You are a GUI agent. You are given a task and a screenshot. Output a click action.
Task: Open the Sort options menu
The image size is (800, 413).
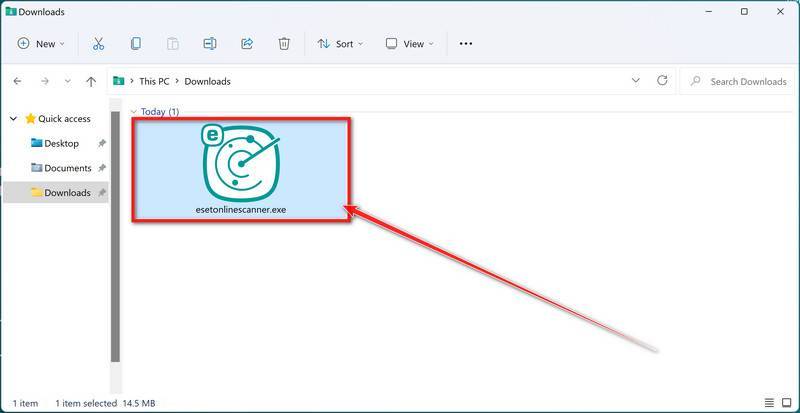pyautogui.click(x=340, y=44)
